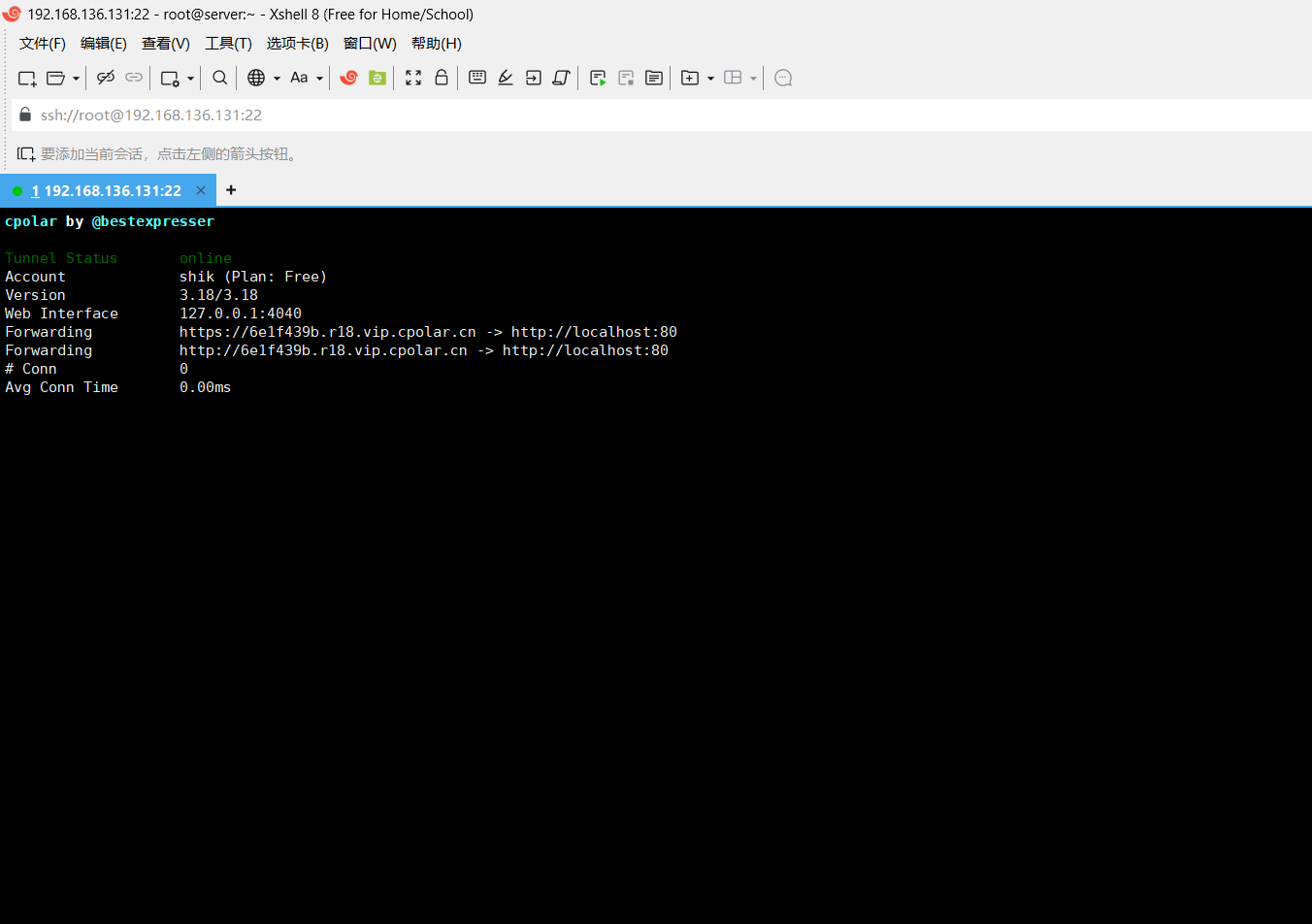Click the Aa Font icon

299,78
